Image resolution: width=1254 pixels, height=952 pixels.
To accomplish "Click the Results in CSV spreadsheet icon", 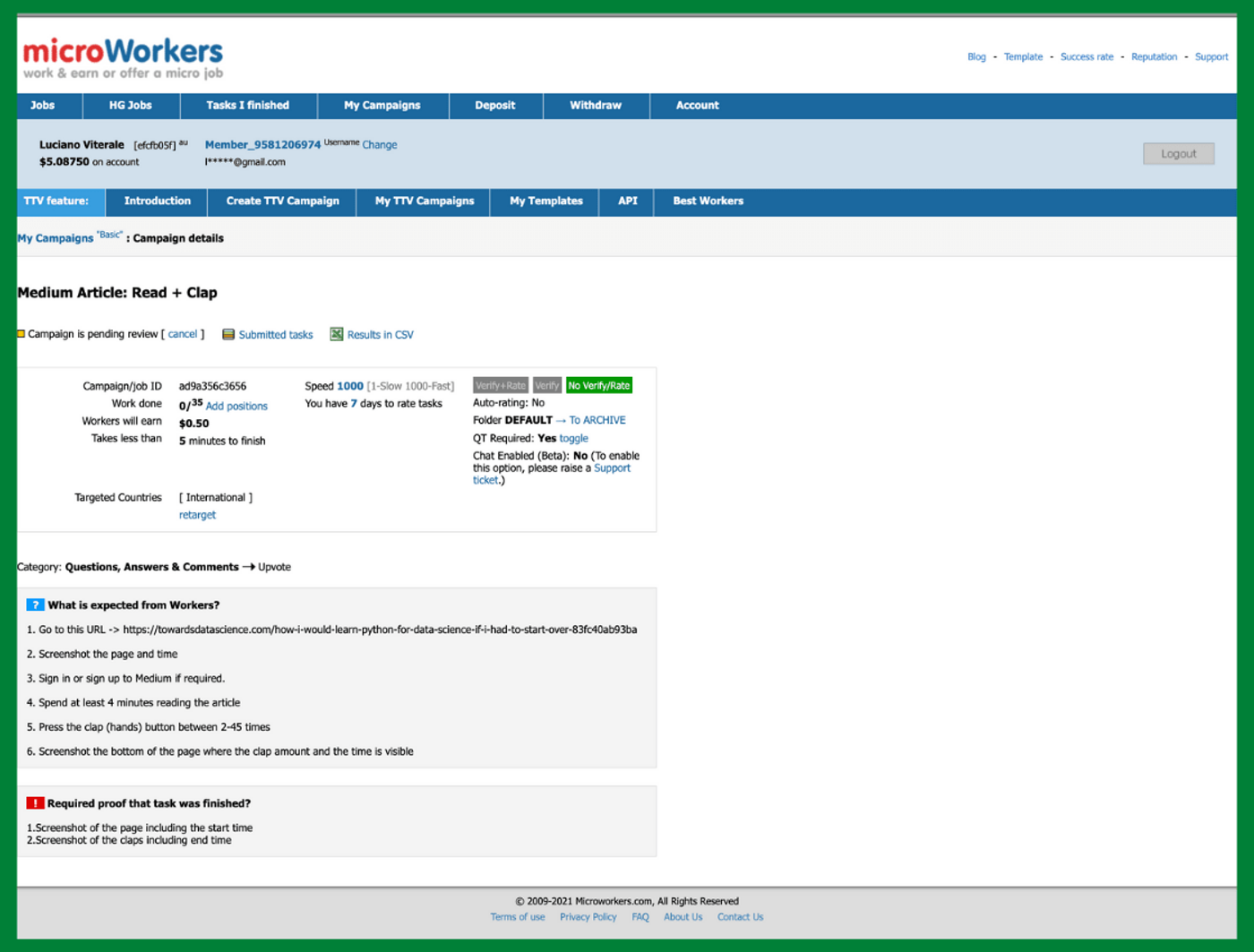I will click(x=337, y=334).
